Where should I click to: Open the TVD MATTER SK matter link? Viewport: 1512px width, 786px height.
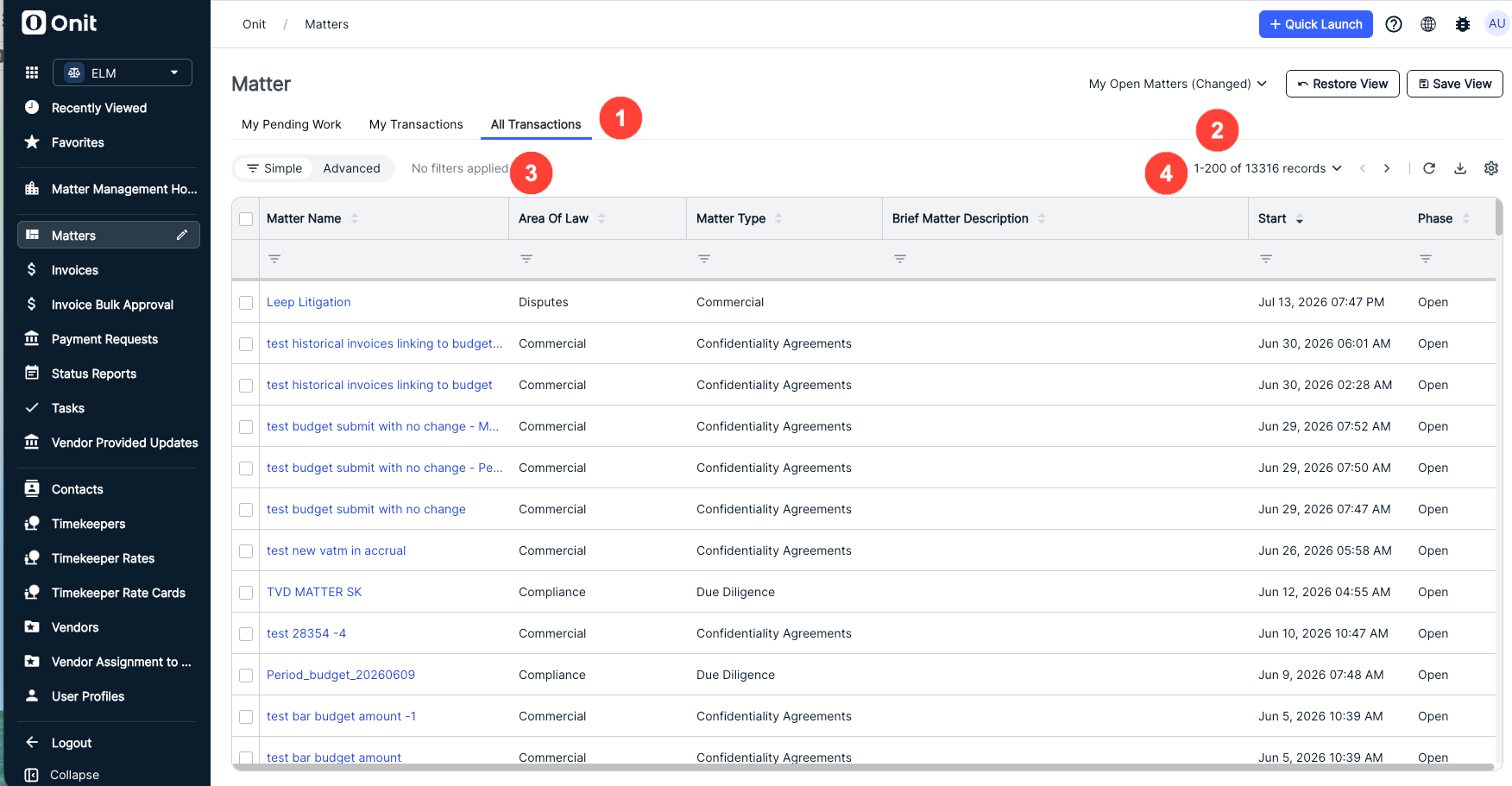pos(314,592)
